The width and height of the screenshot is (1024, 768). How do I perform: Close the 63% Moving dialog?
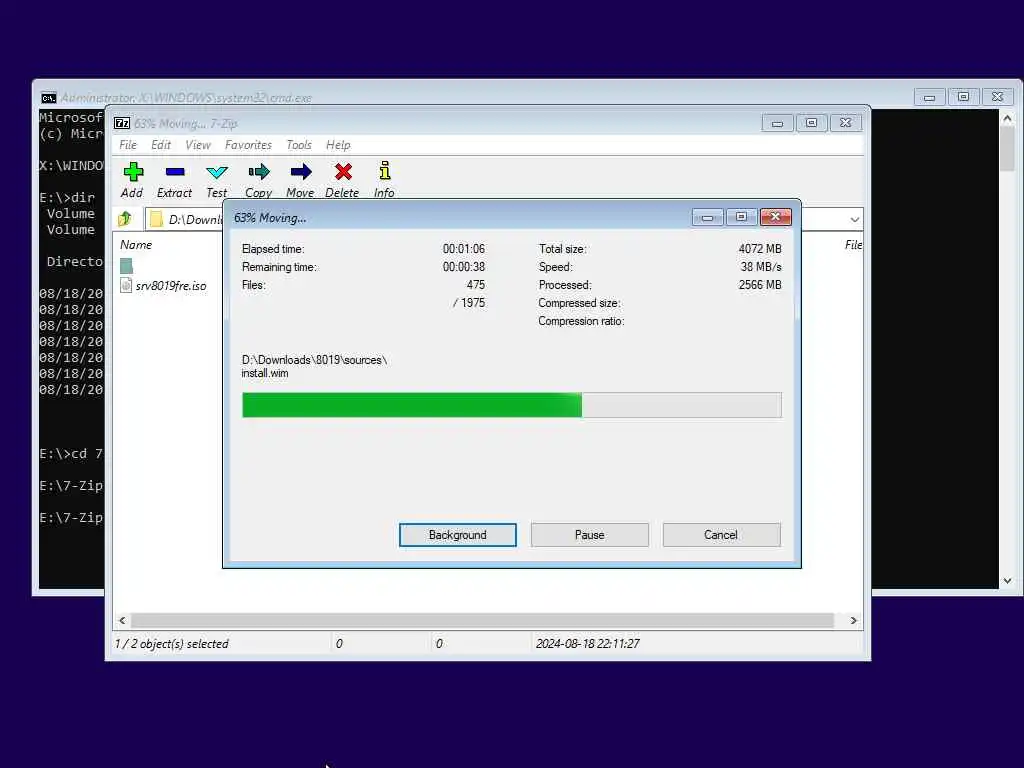pyautogui.click(x=776, y=217)
